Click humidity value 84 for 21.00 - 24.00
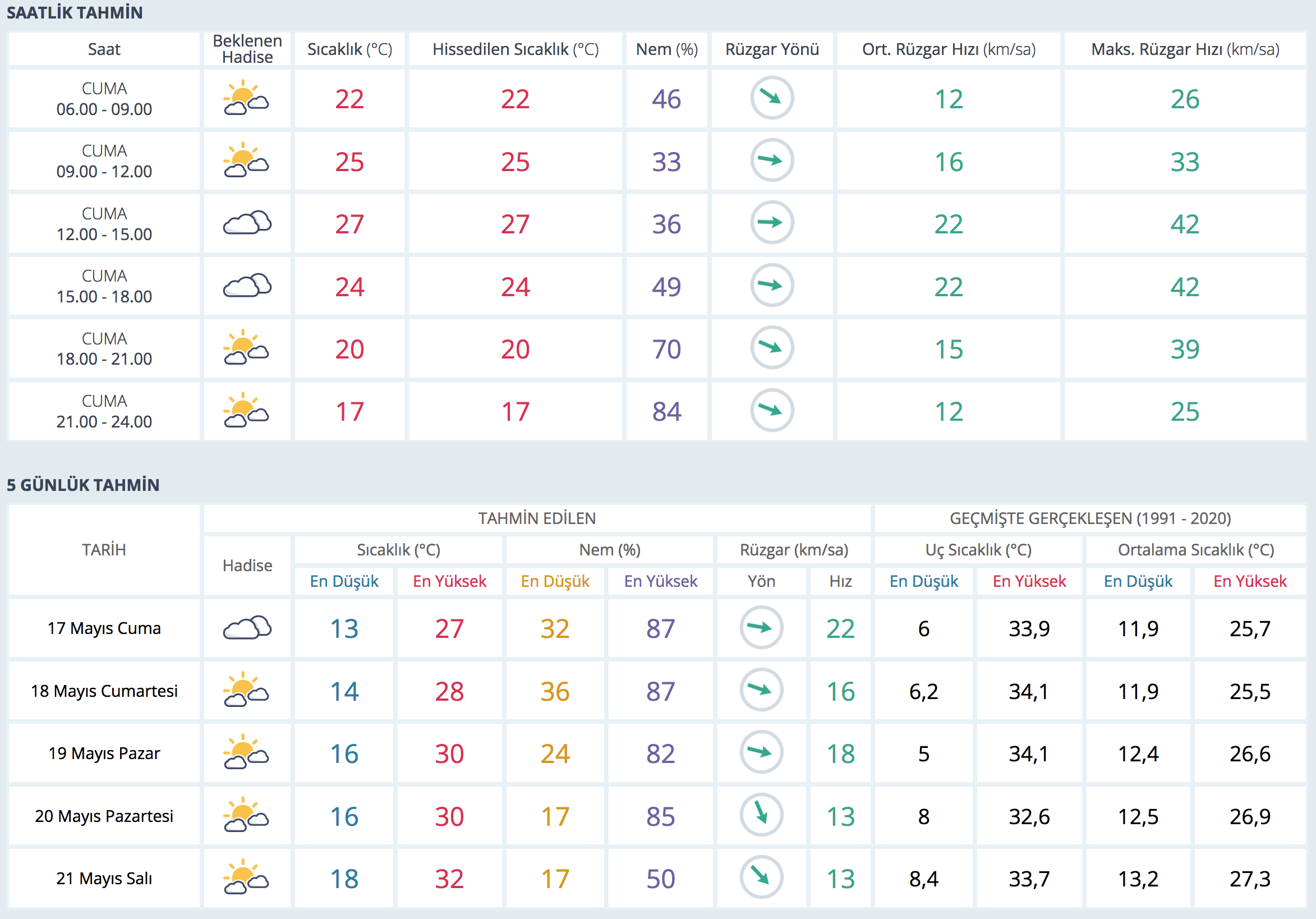The height and width of the screenshot is (919, 1316). coord(666,412)
